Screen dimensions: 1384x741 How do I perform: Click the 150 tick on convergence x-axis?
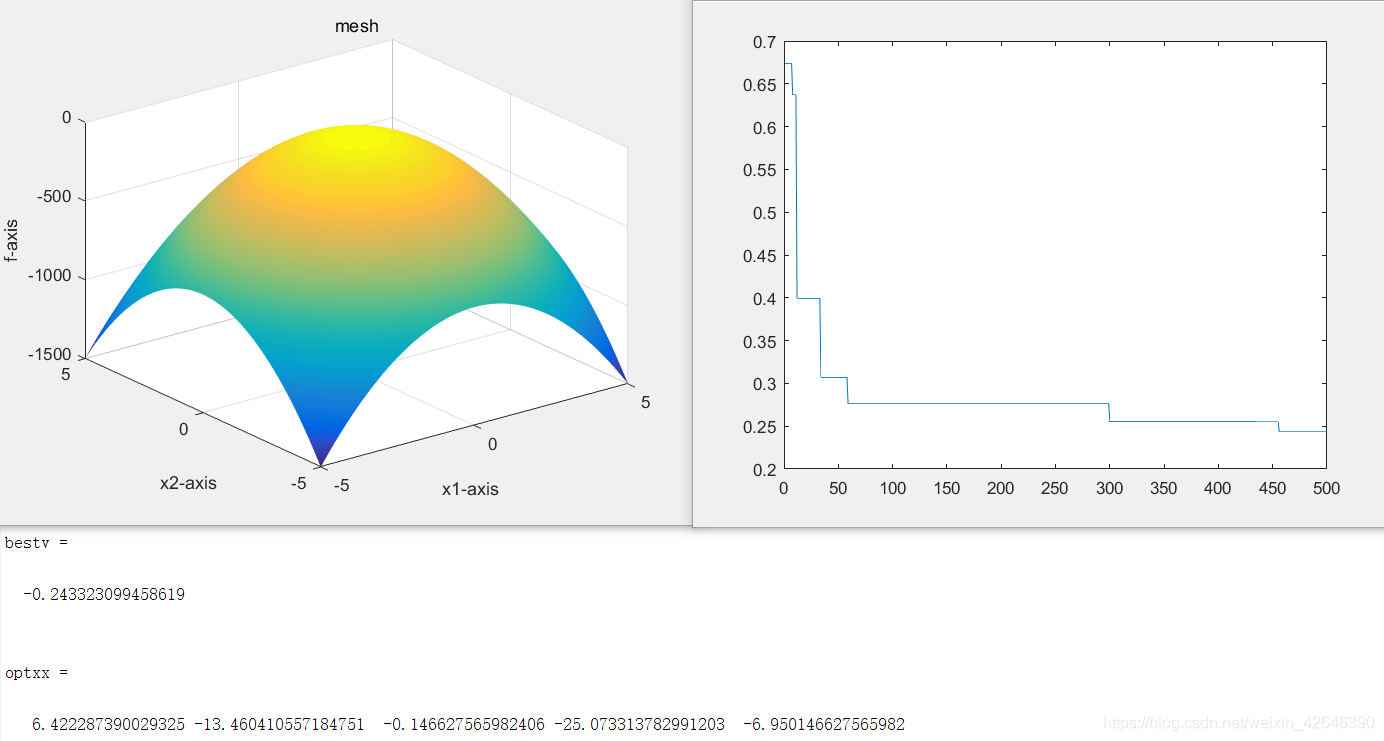[946, 488]
